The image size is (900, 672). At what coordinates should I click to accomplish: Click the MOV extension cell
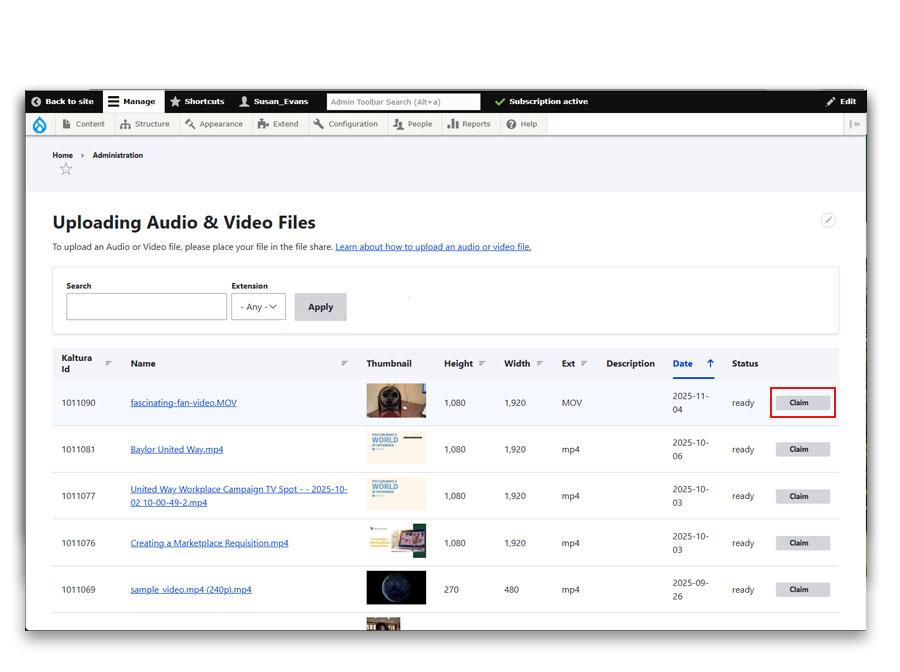click(572, 403)
